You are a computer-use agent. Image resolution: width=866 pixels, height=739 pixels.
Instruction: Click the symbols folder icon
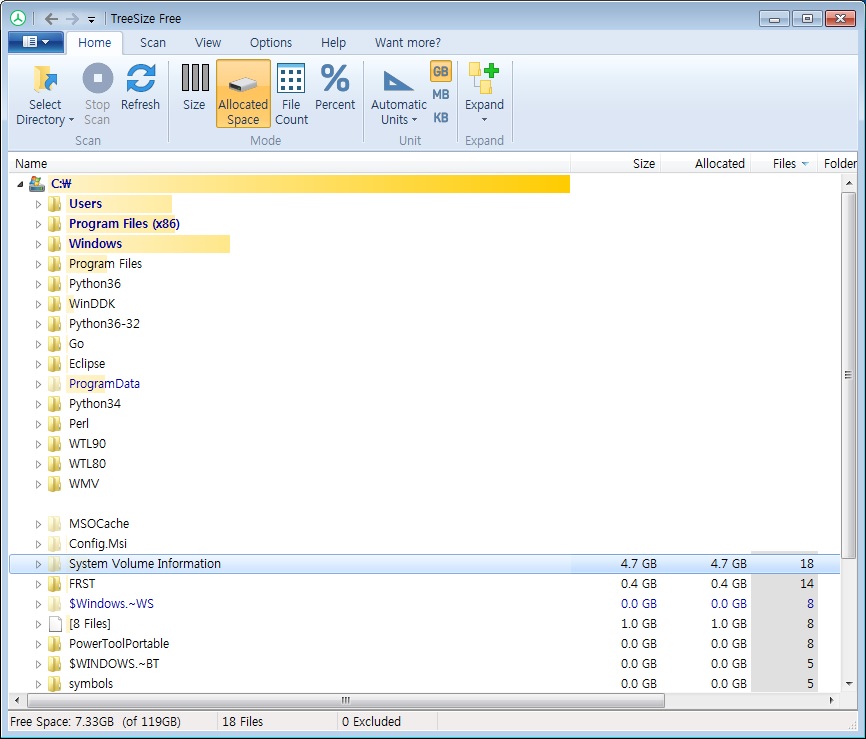[55, 683]
